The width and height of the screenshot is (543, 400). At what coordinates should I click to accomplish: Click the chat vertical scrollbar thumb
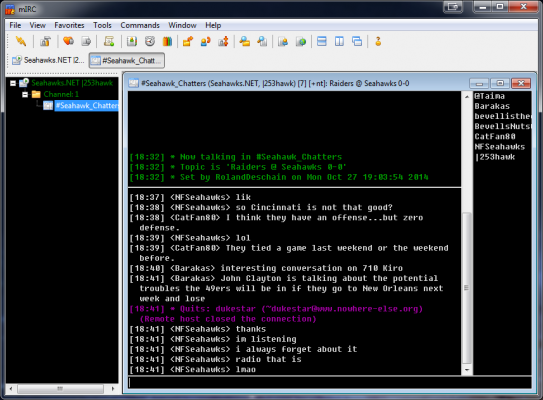467,288
